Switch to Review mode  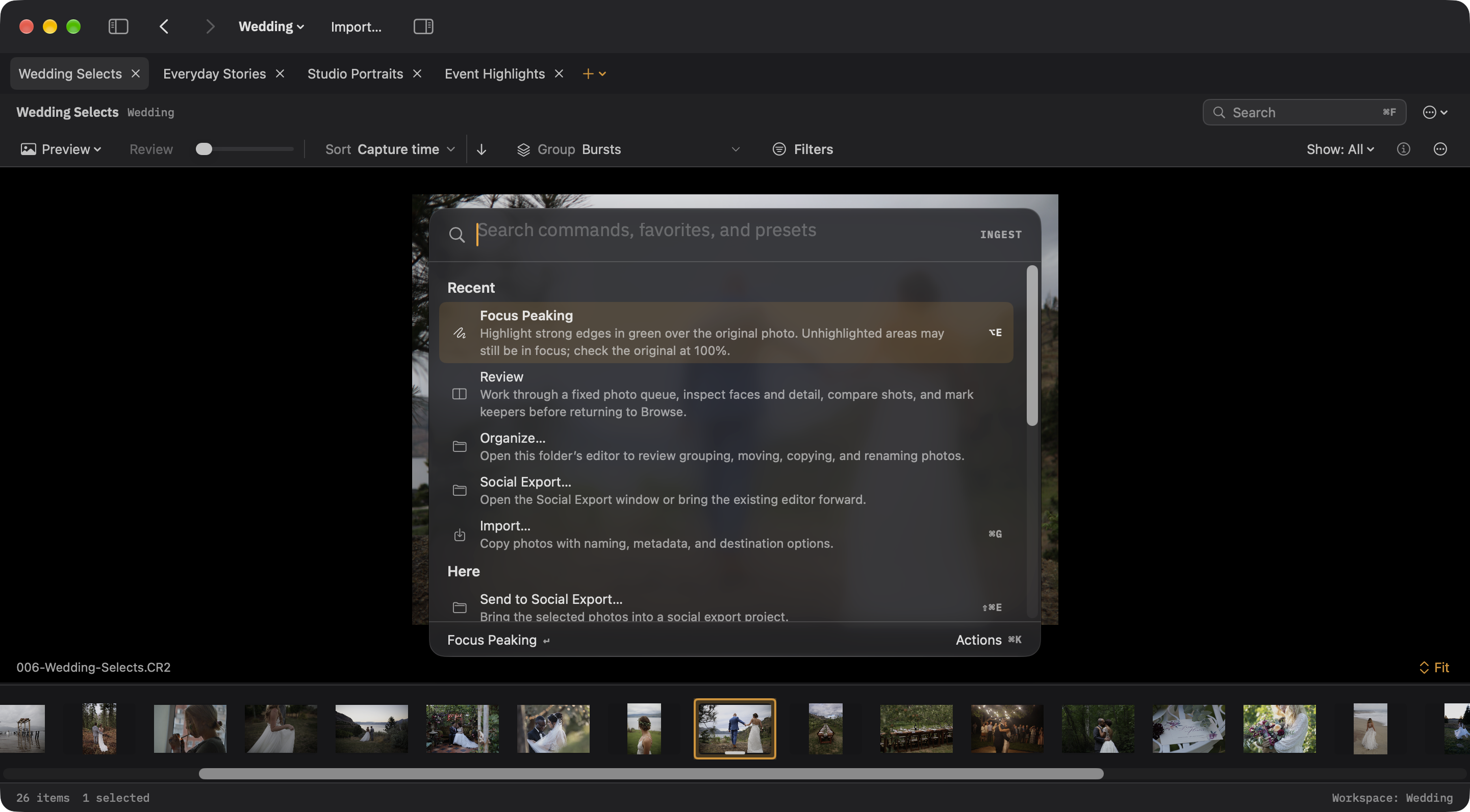(x=150, y=149)
